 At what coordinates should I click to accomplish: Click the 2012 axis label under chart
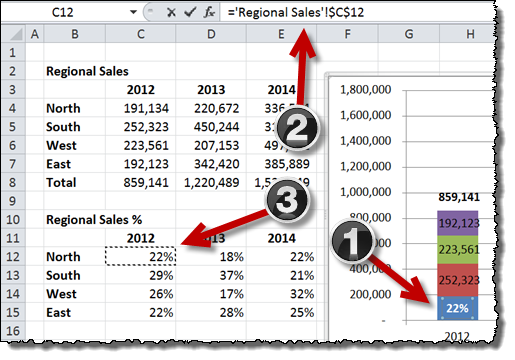point(457,336)
